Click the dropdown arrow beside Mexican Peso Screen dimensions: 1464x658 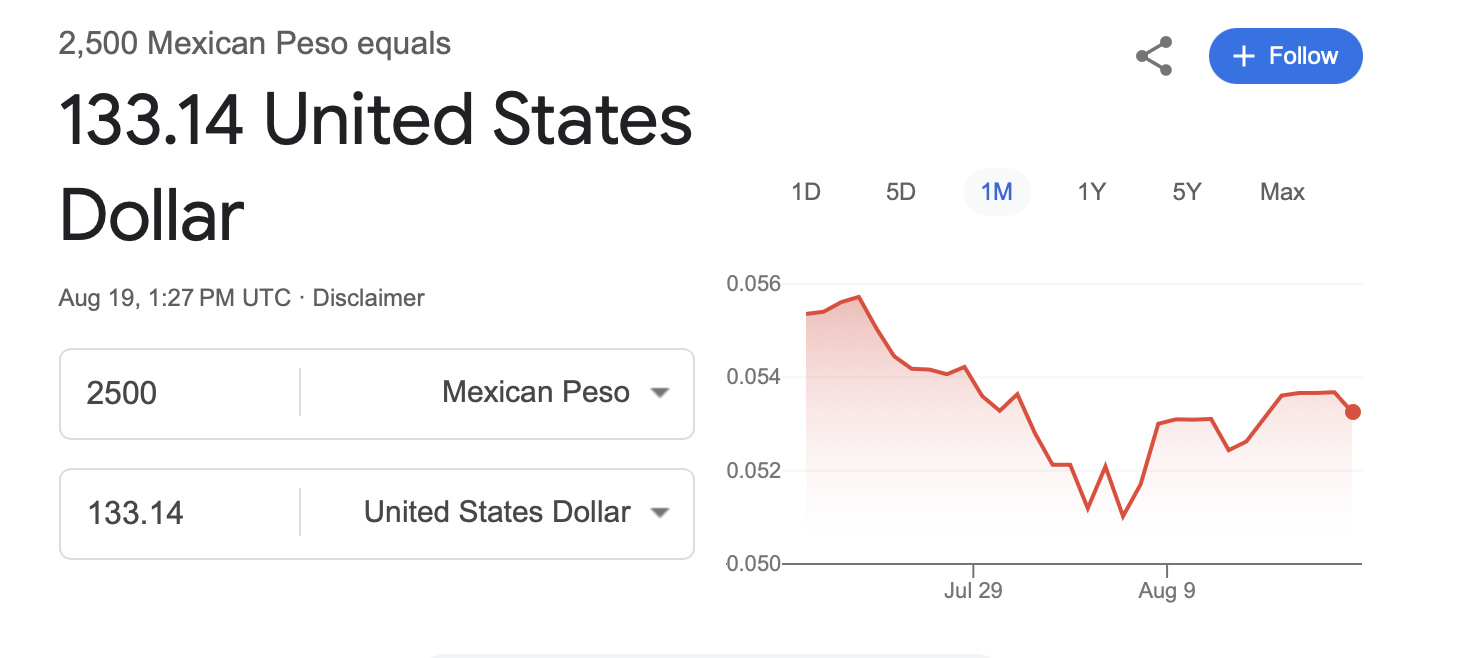coord(659,393)
